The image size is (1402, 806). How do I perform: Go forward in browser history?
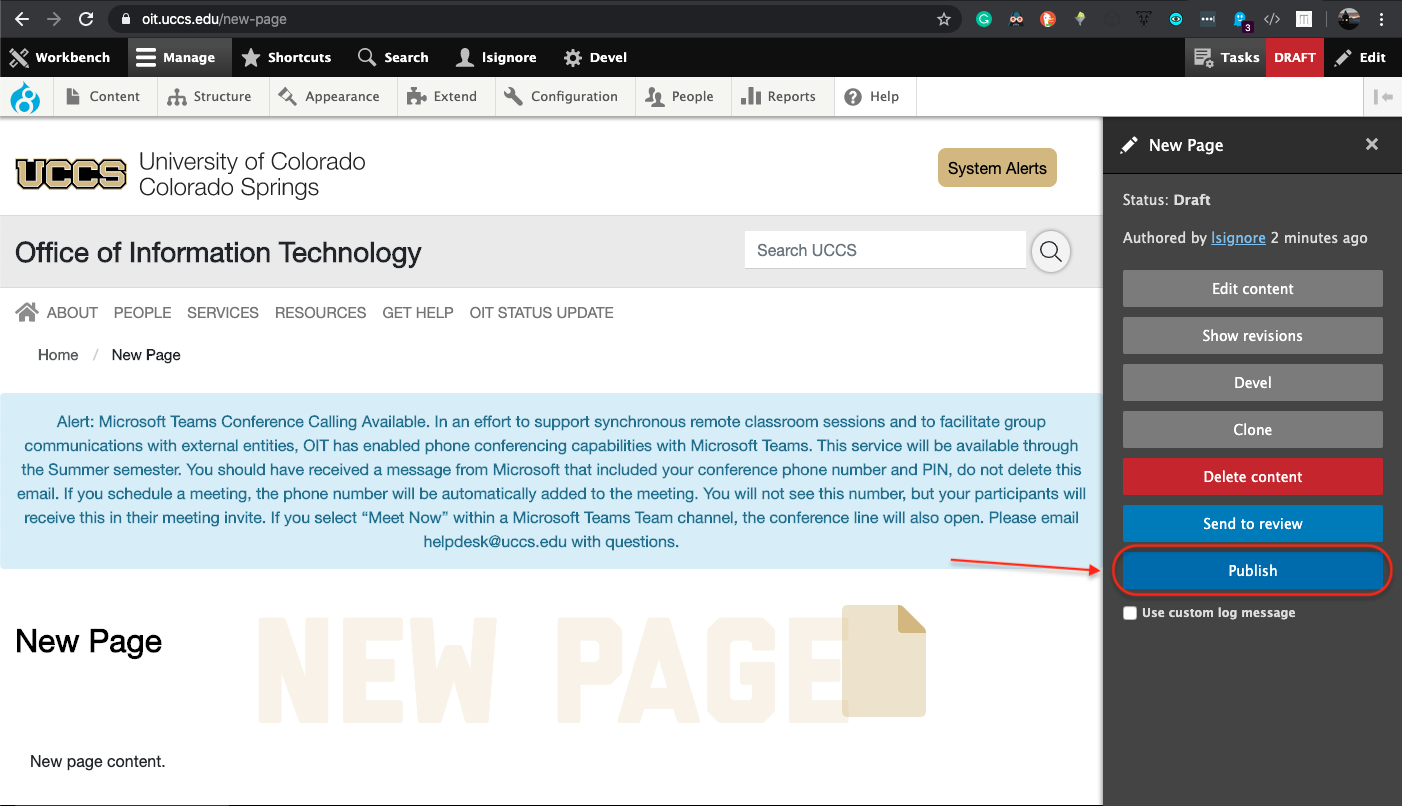click(x=54, y=19)
